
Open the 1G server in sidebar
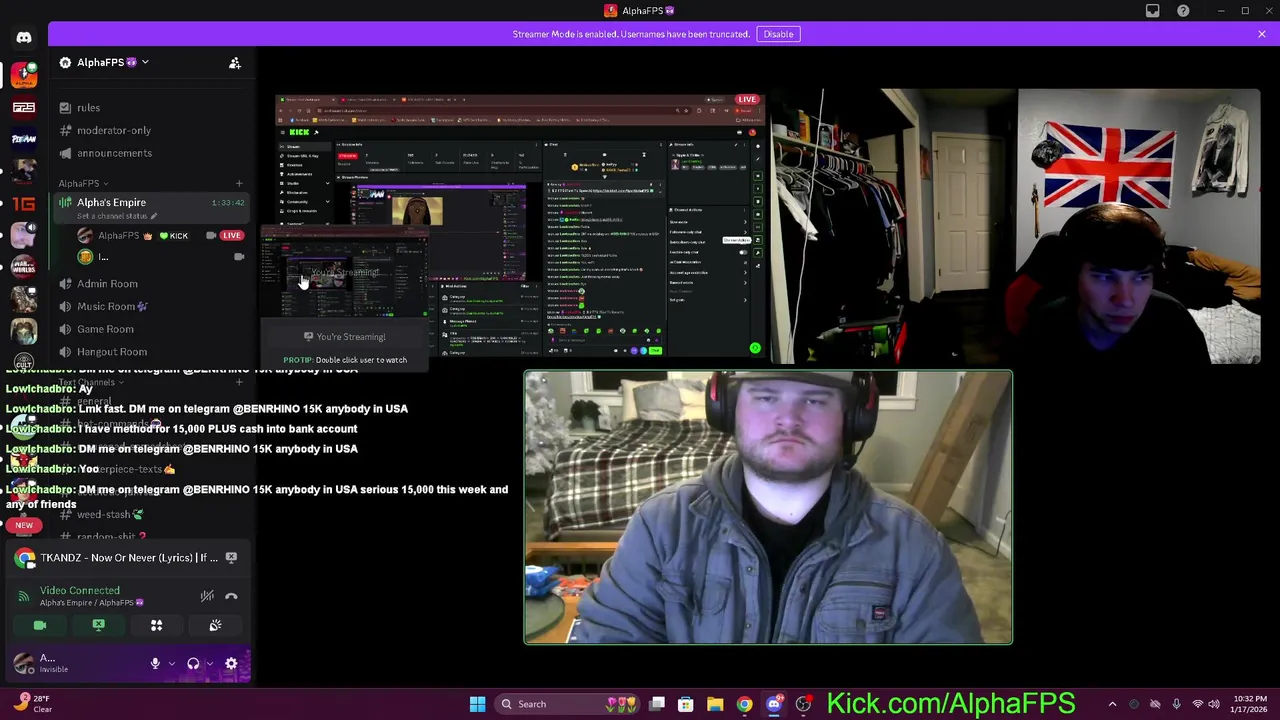pos(24,203)
